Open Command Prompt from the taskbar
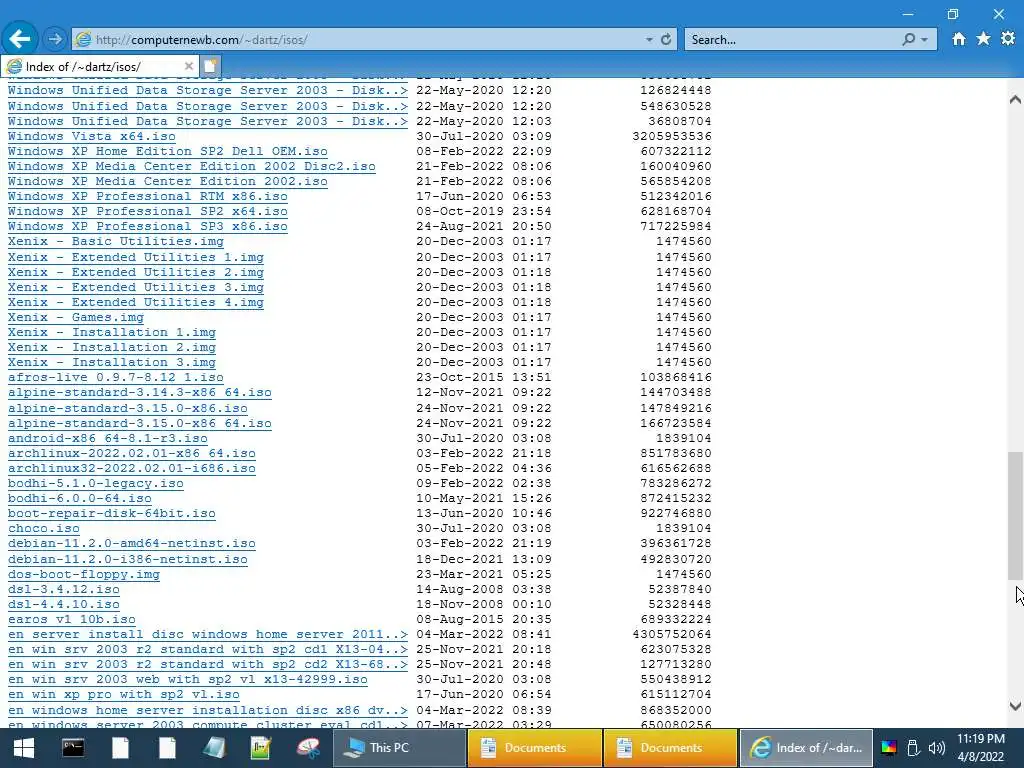This screenshot has height=768, width=1024. [x=72, y=748]
